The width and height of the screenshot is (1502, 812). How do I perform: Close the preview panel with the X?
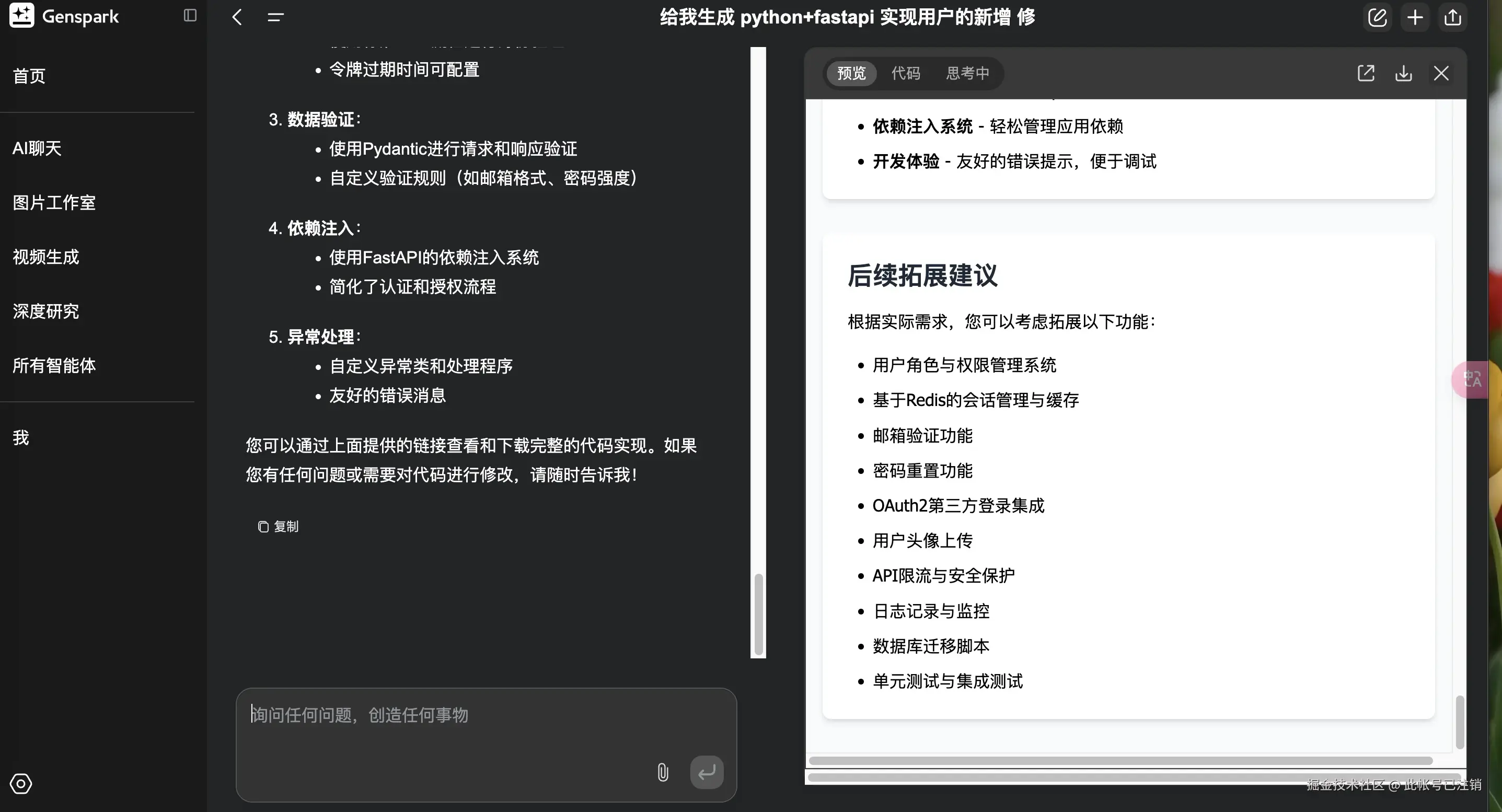click(x=1442, y=73)
